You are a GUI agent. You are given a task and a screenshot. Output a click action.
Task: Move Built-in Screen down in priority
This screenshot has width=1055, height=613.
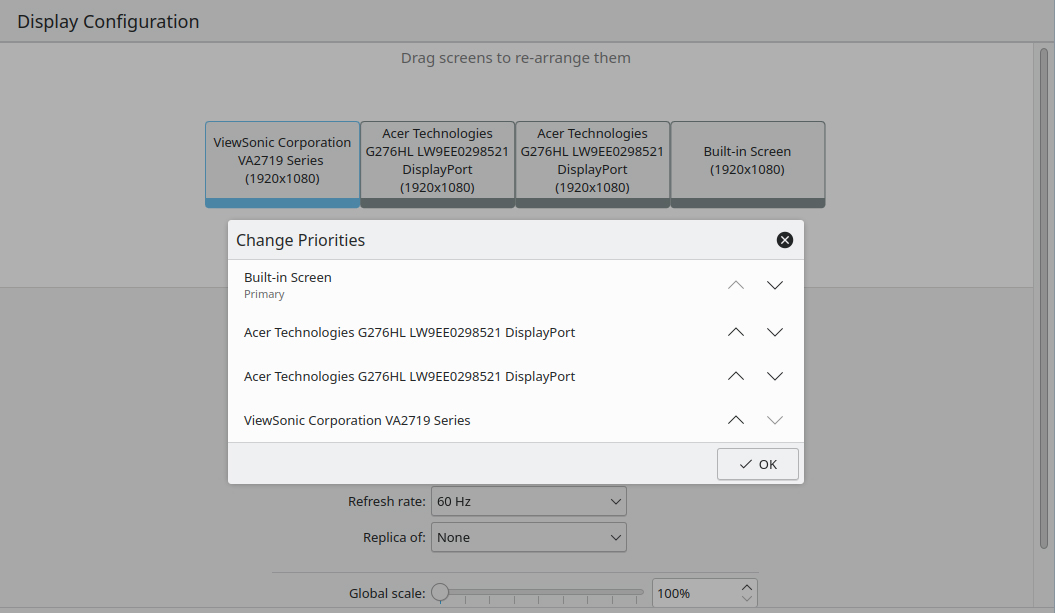coord(775,285)
